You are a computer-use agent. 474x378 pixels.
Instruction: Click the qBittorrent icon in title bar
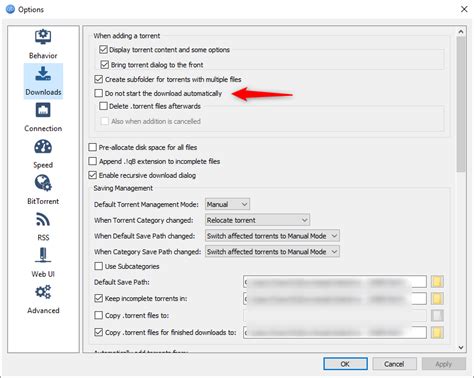(x=10, y=9)
